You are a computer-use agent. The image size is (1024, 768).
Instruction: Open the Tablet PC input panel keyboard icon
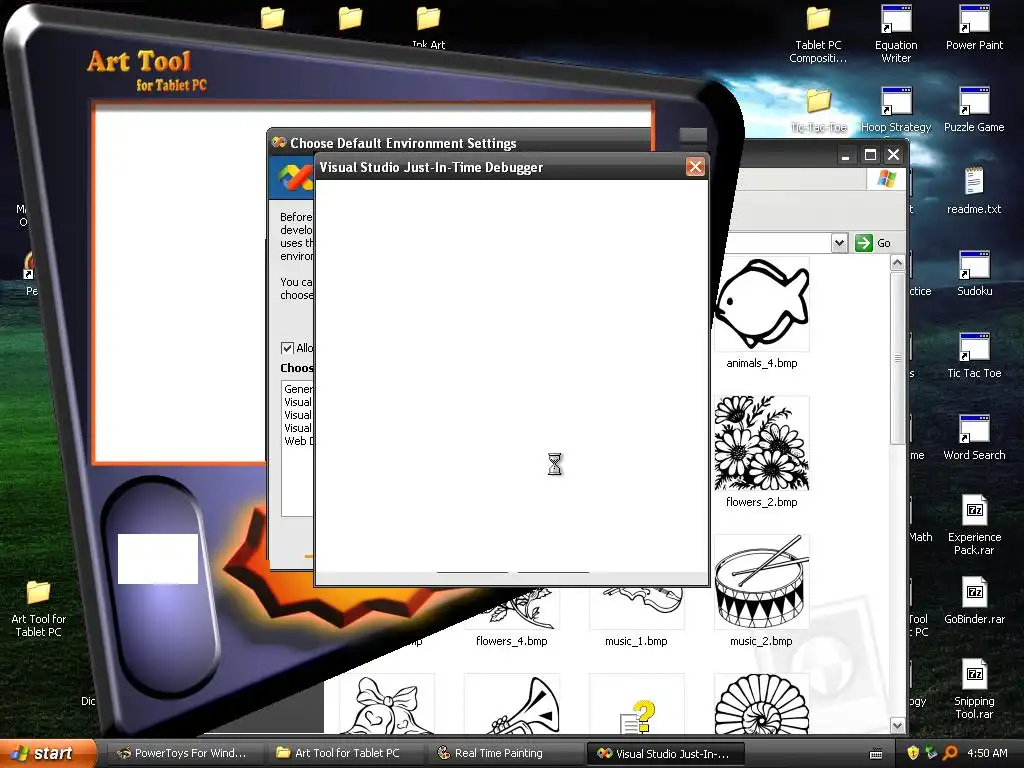tap(876, 754)
